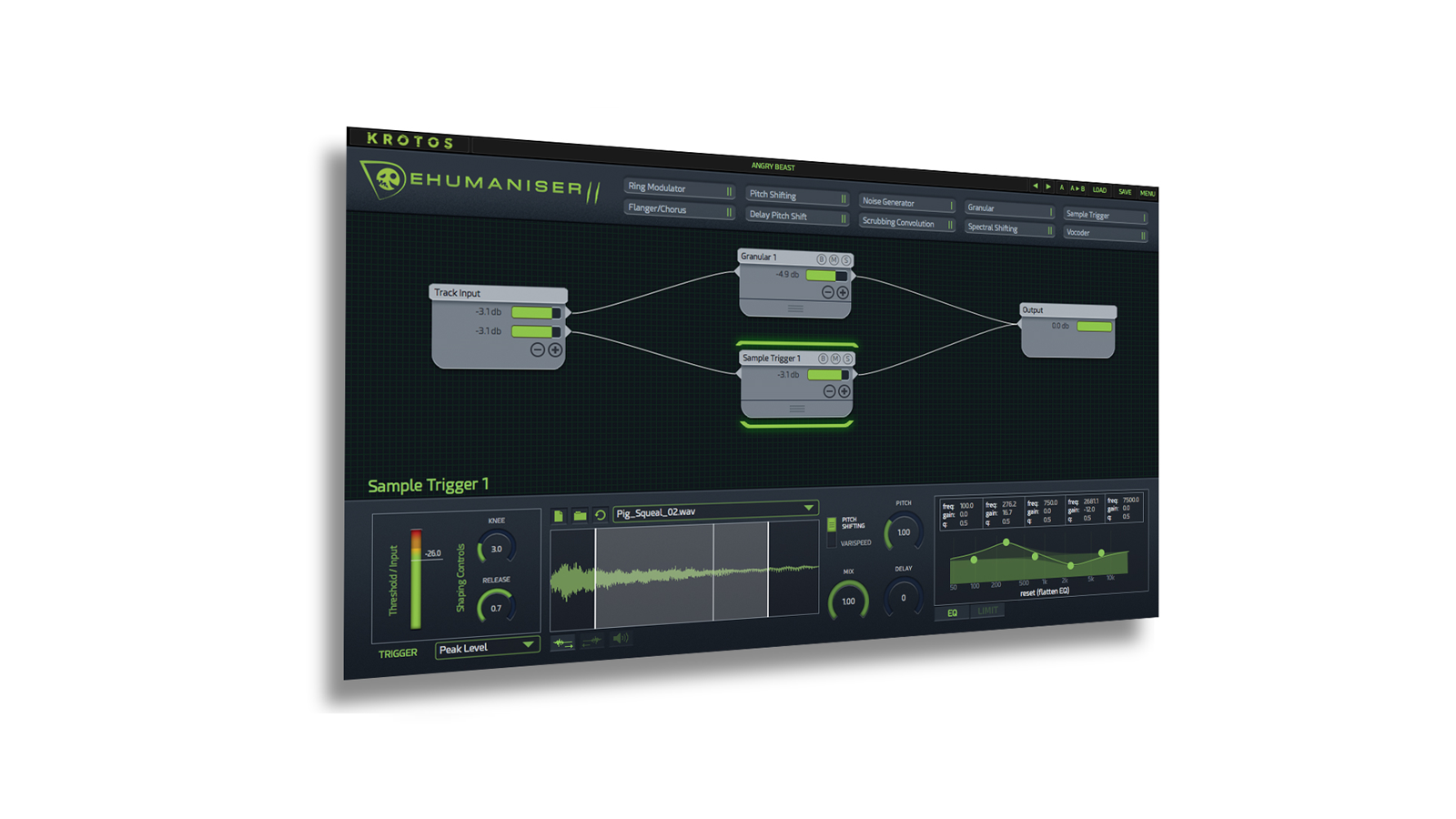This screenshot has height=819, width=1456.
Task: Click speaker preview icon under waveform
Action: click(621, 639)
